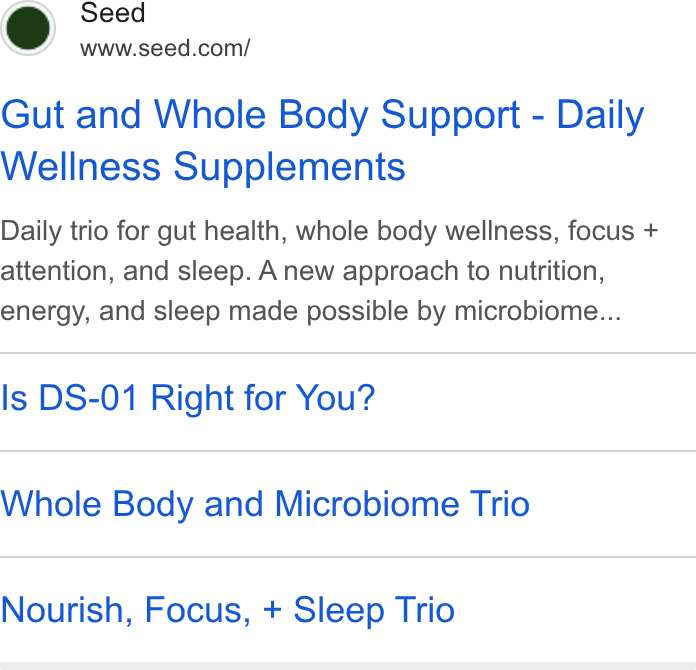Click divider between DS-01 and Whole Body sitelinks

(x=348, y=451)
